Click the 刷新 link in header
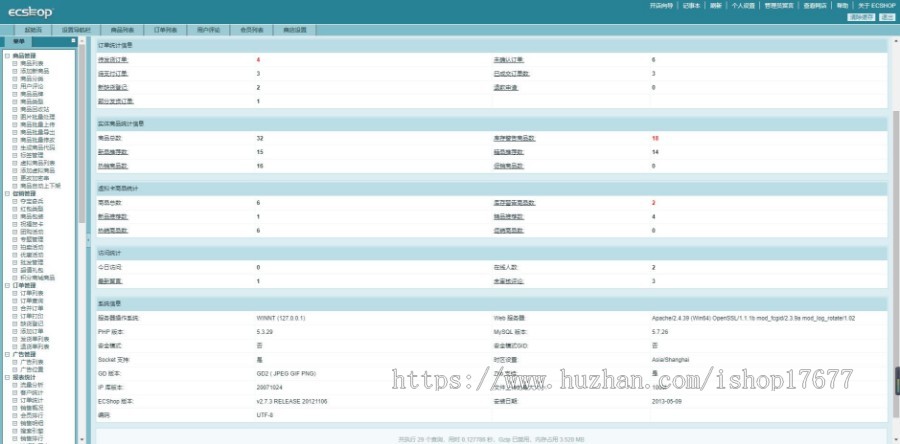The width and height of the screenshot is (900, 444). (715, 6)
